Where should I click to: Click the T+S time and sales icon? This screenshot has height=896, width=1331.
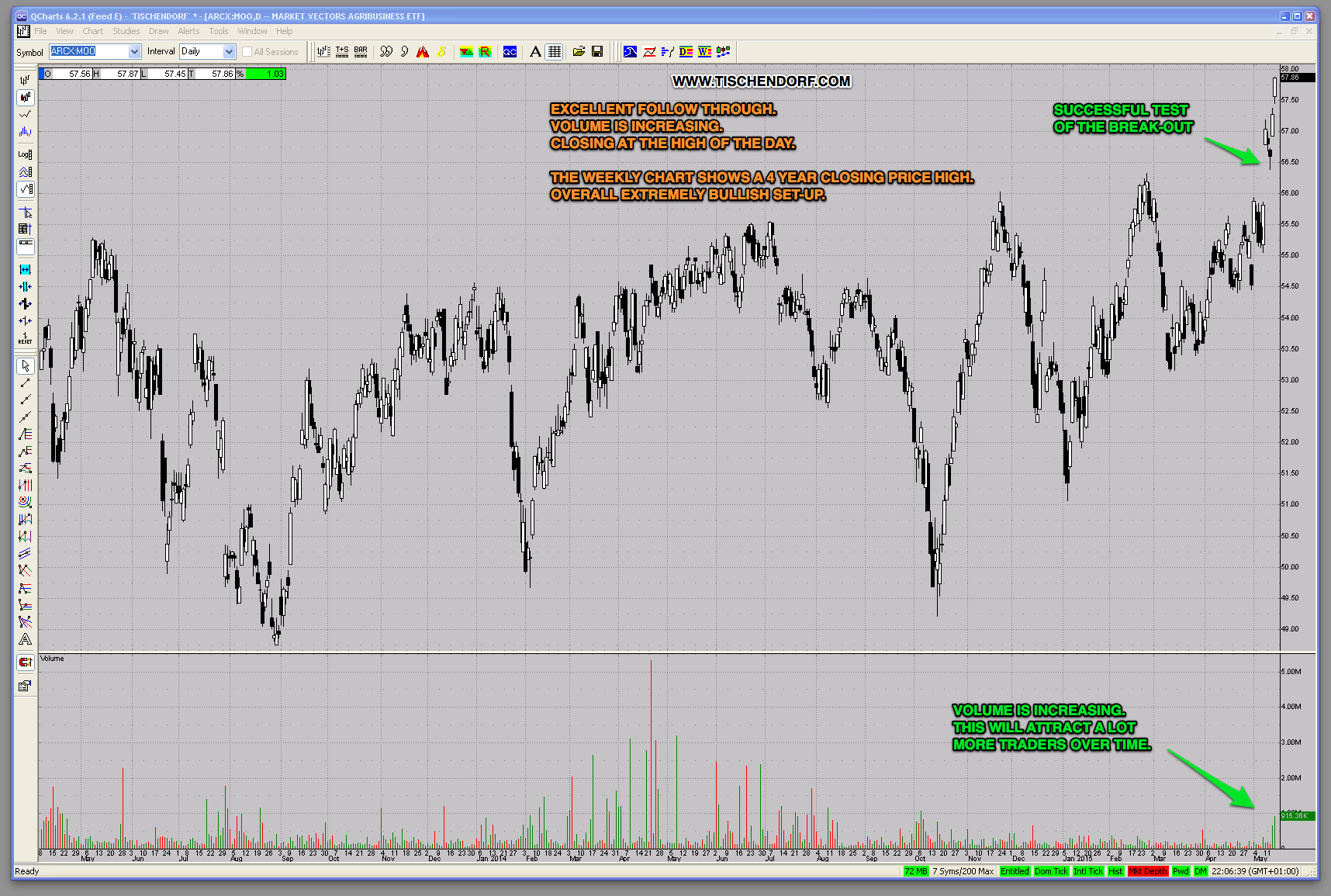coord(342,52)
